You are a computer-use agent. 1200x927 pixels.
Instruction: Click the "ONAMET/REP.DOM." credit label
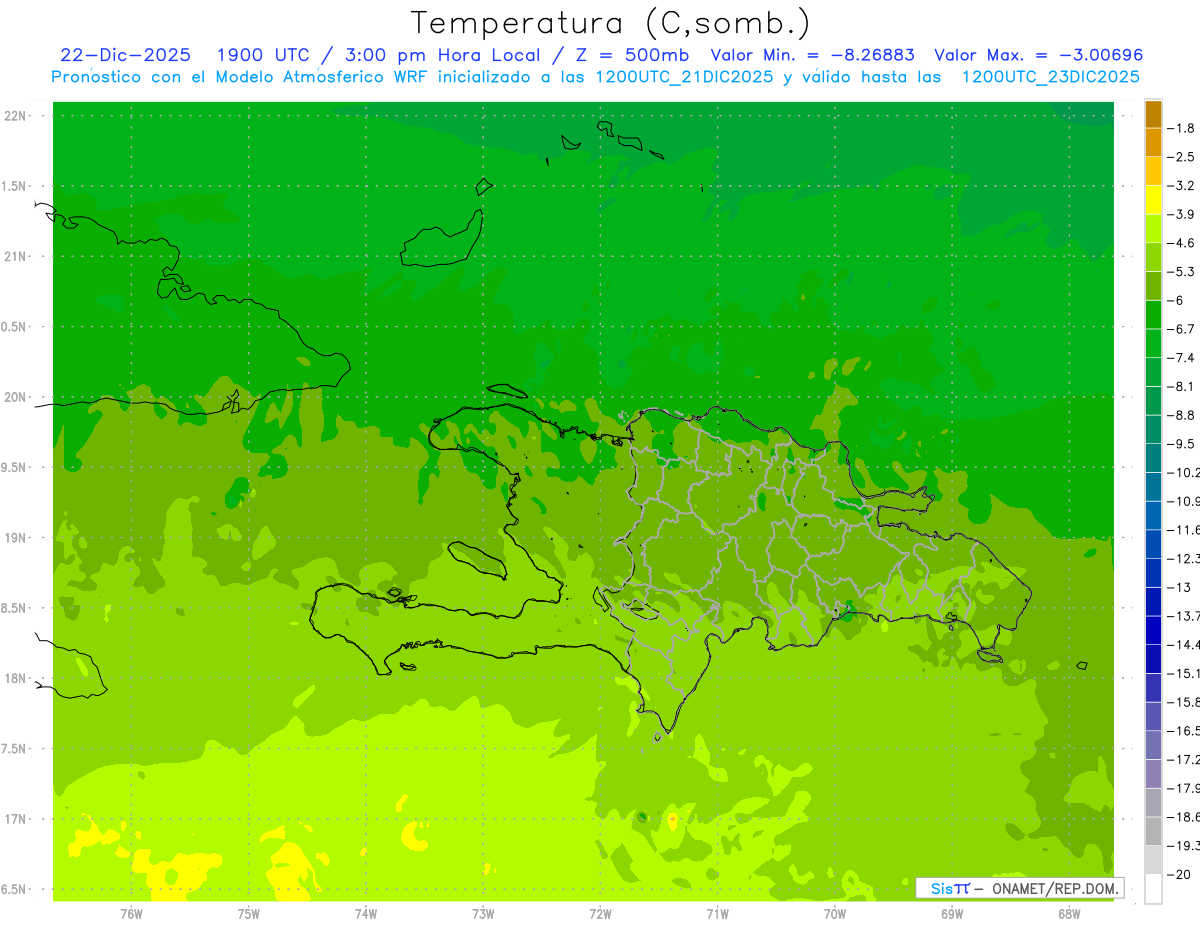1055,888
